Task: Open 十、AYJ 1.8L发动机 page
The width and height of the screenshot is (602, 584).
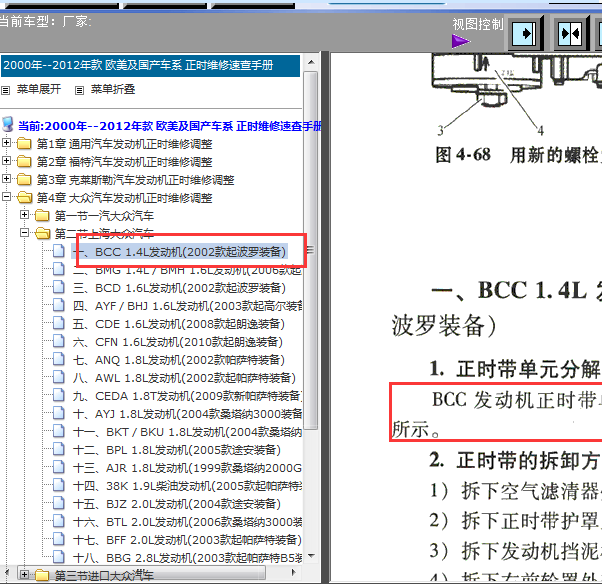Action: coord(187,414)
